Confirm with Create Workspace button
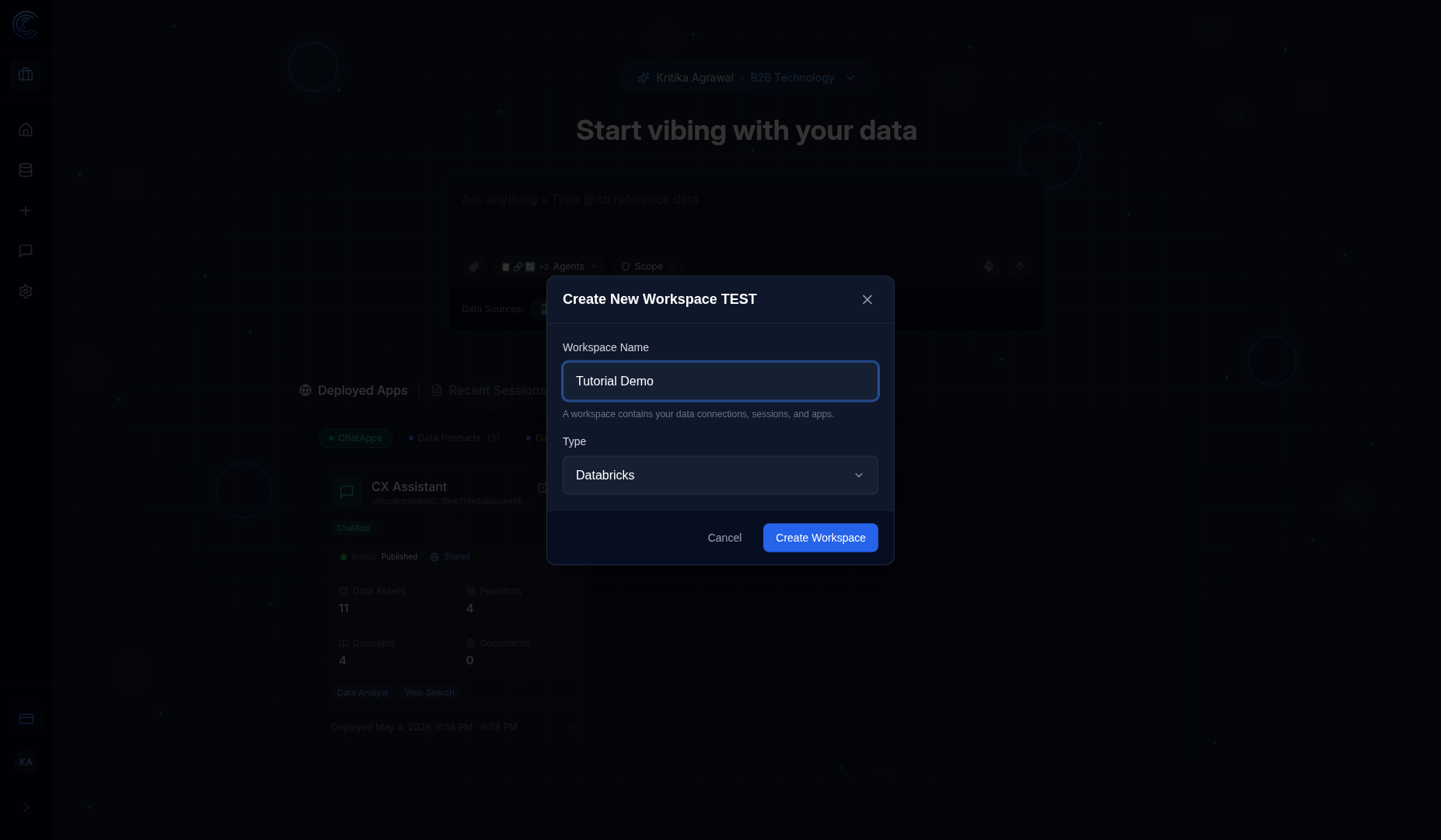 point(821,538)
